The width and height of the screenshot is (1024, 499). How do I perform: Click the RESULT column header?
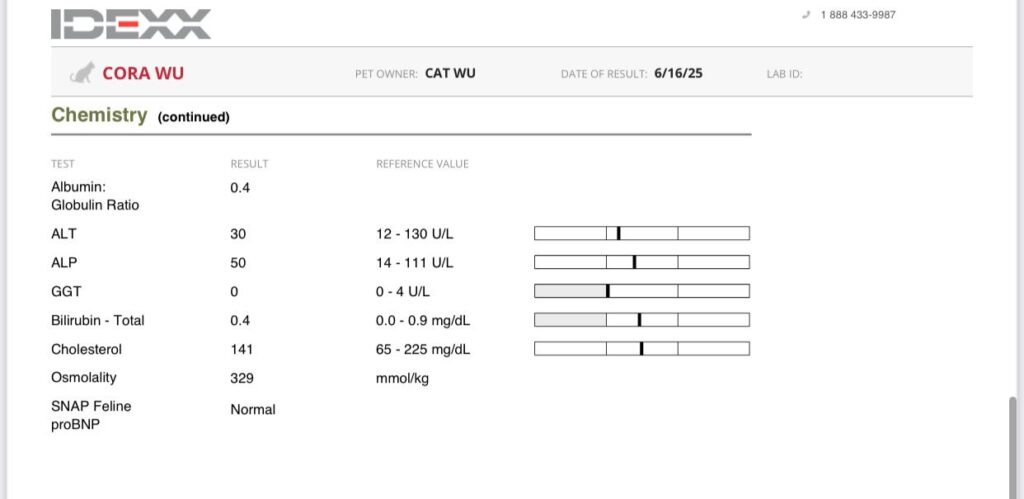[x=249, y=164]
